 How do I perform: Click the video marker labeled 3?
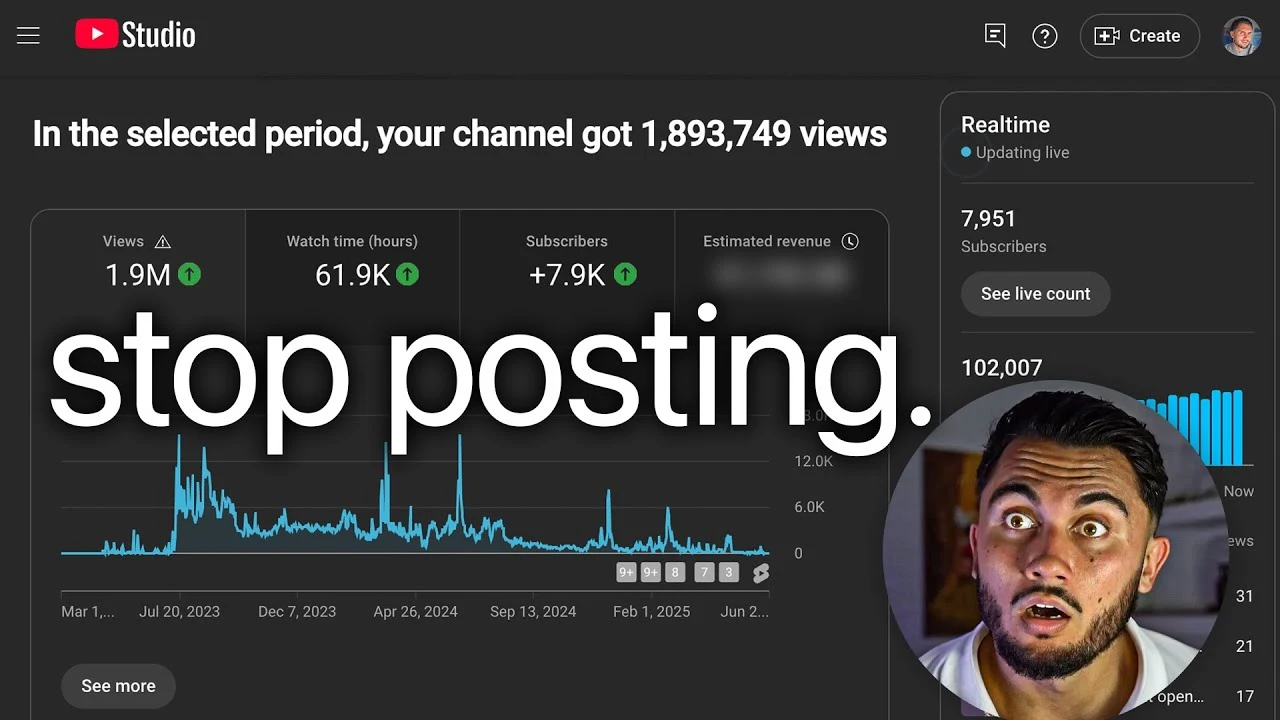[x=729, y=573]
